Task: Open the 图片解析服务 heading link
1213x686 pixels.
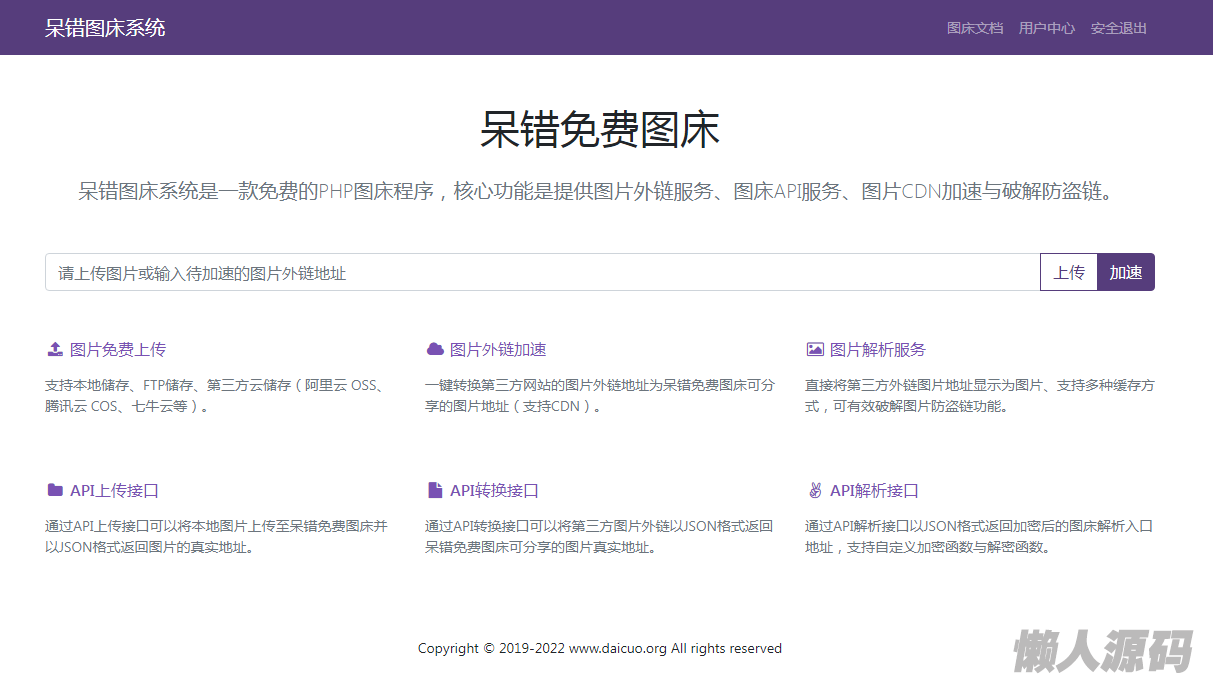Action: pyautogui.click(x=878, y=349)
